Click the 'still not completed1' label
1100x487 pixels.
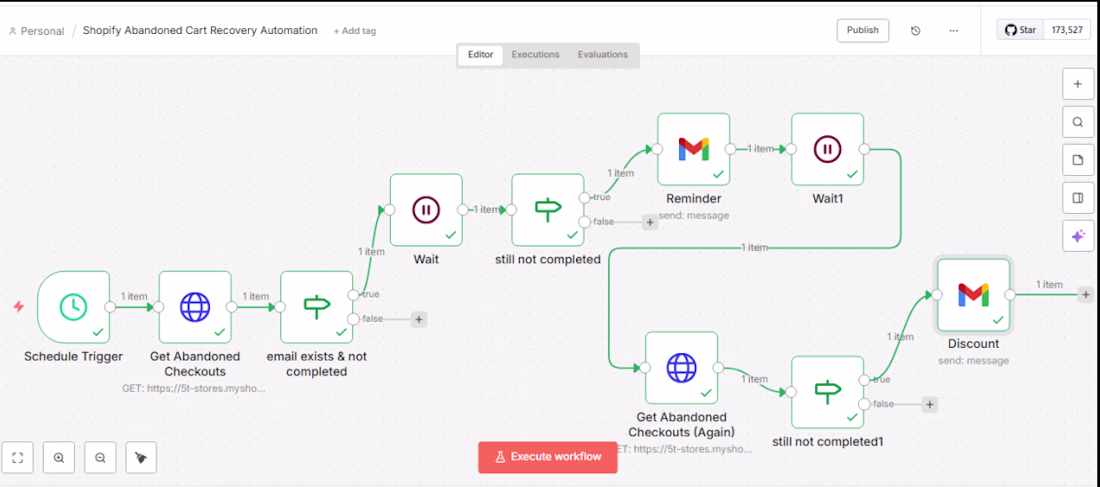(828, 442)
